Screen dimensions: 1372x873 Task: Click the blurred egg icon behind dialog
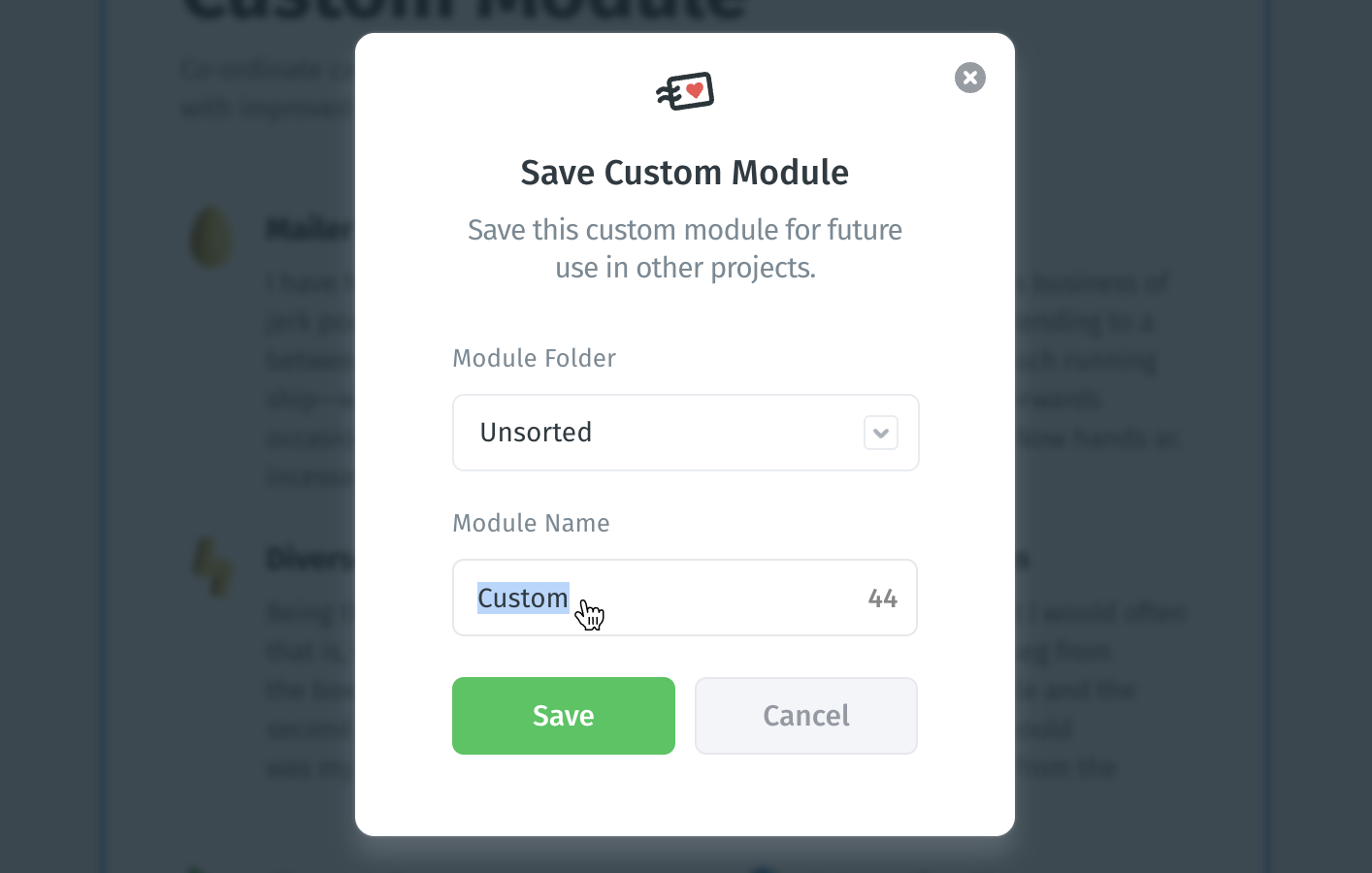(x=212, y=238)
